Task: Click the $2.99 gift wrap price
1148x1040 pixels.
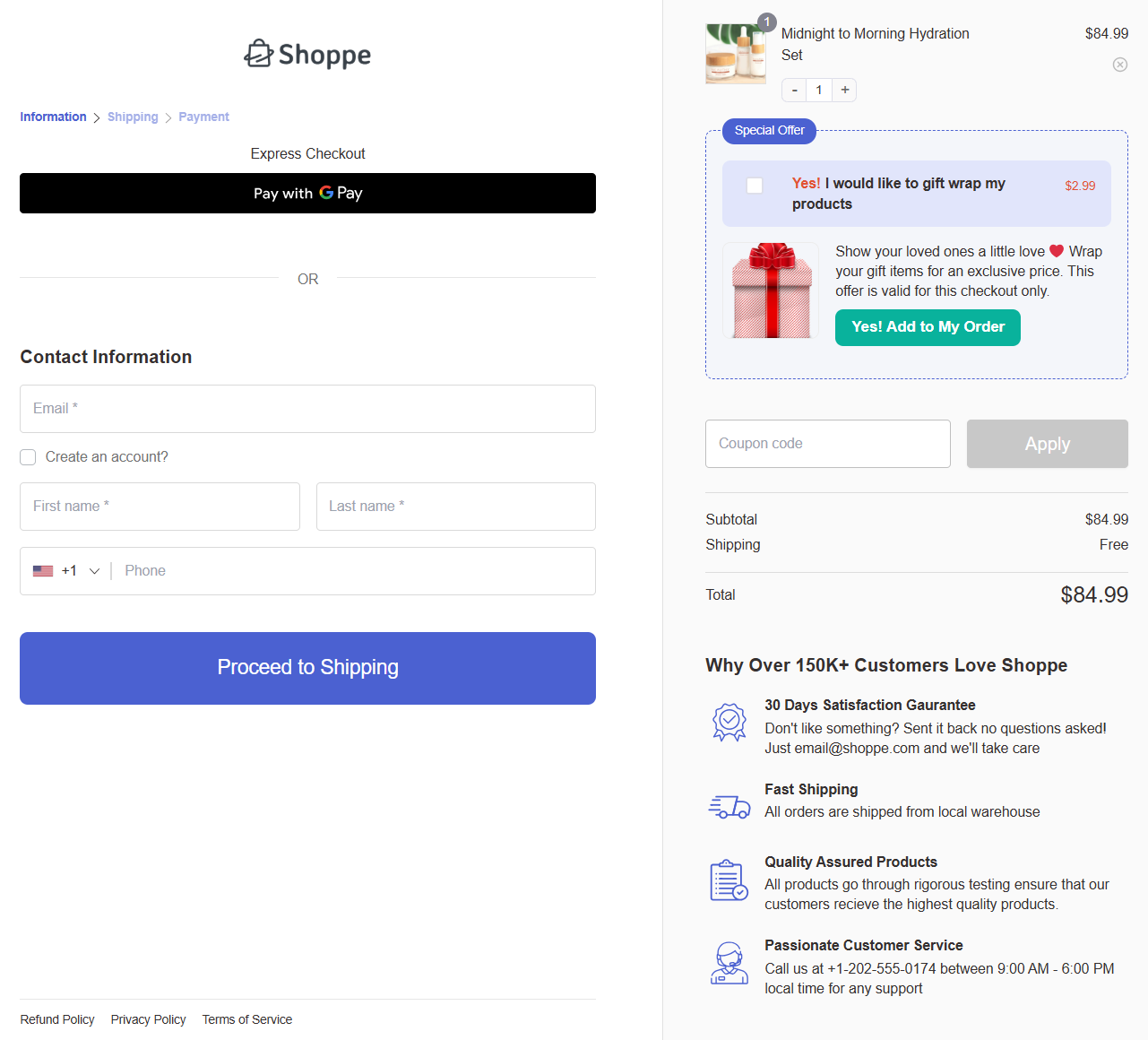Action: [1080, 186]
